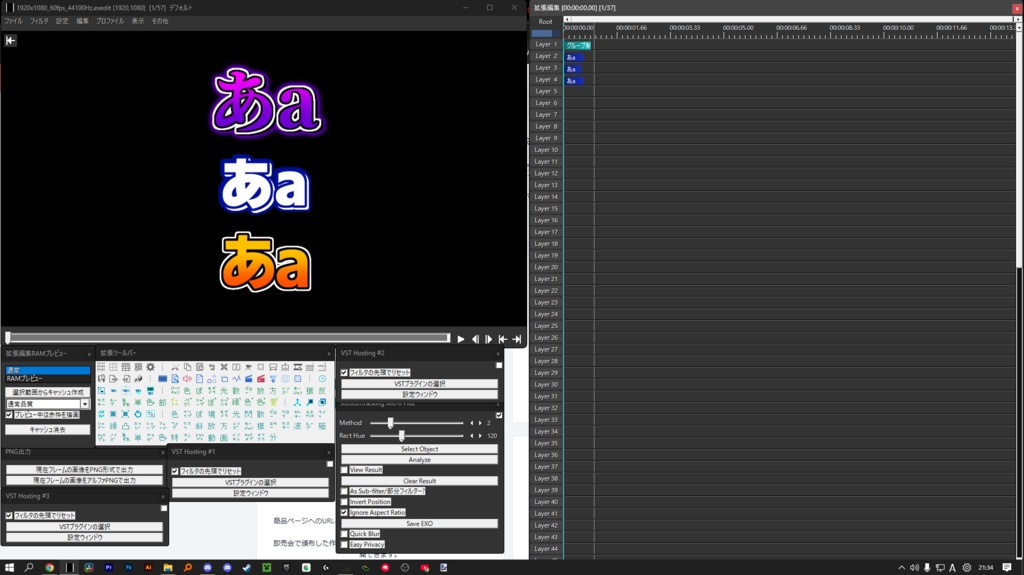Open プロファイル menu
This screenshot has width=1024, height=575.
point(110,21)
